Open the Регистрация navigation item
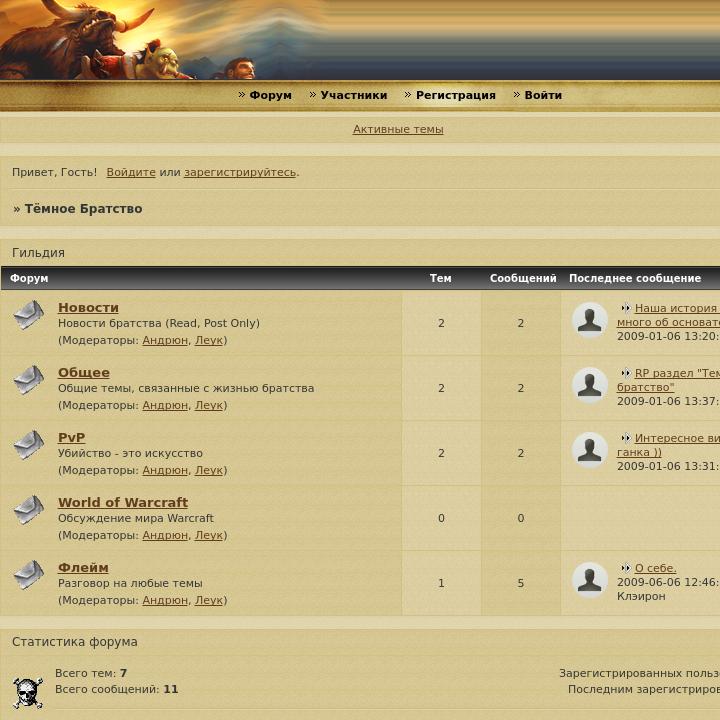This screenshot has height=720, width=720. [456, 95]
